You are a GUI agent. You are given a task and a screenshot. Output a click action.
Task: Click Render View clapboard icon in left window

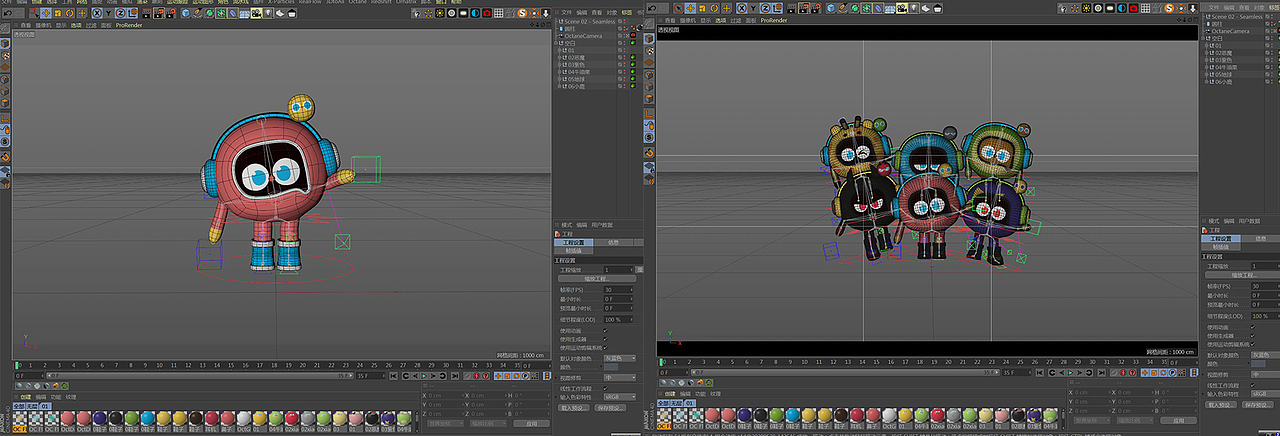pyautogui.click(x=147, y=13)
